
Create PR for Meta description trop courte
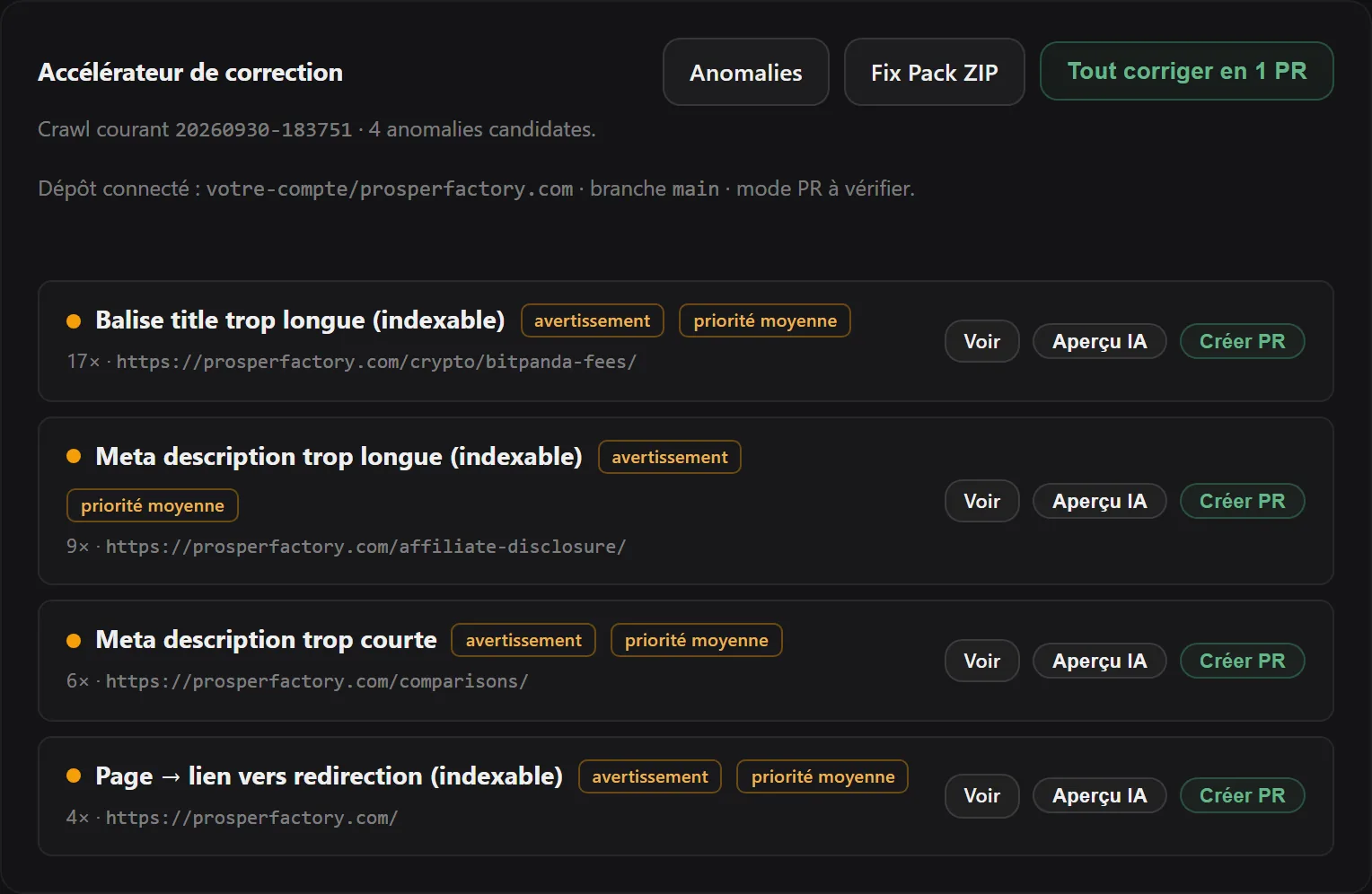(1242, 661)
